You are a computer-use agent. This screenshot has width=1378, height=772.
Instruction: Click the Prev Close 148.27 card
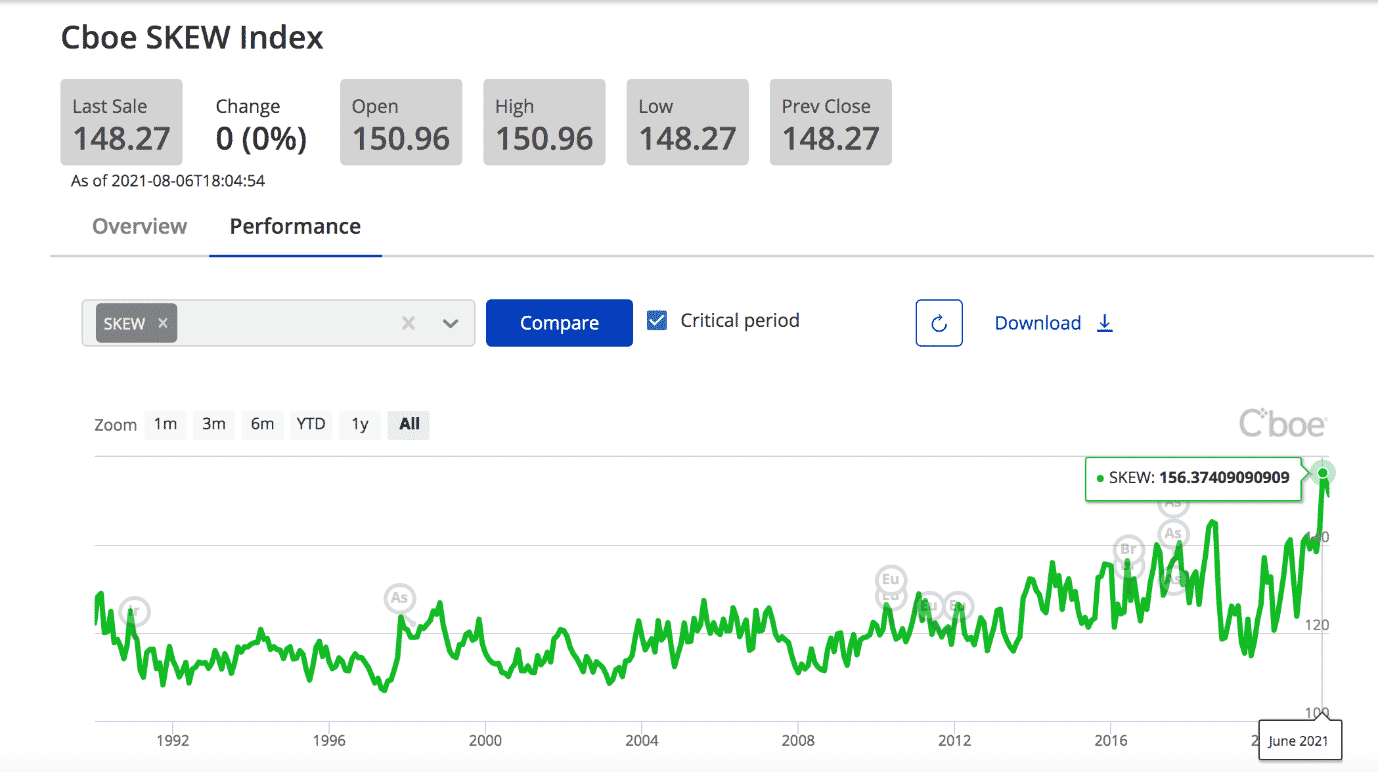pyautogui.click(x=830, y=123)
